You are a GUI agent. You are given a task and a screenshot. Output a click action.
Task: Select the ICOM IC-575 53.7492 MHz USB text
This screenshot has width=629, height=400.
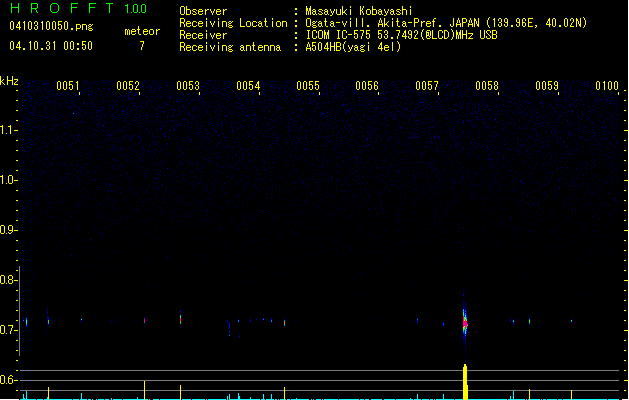[x=401, y=35]
